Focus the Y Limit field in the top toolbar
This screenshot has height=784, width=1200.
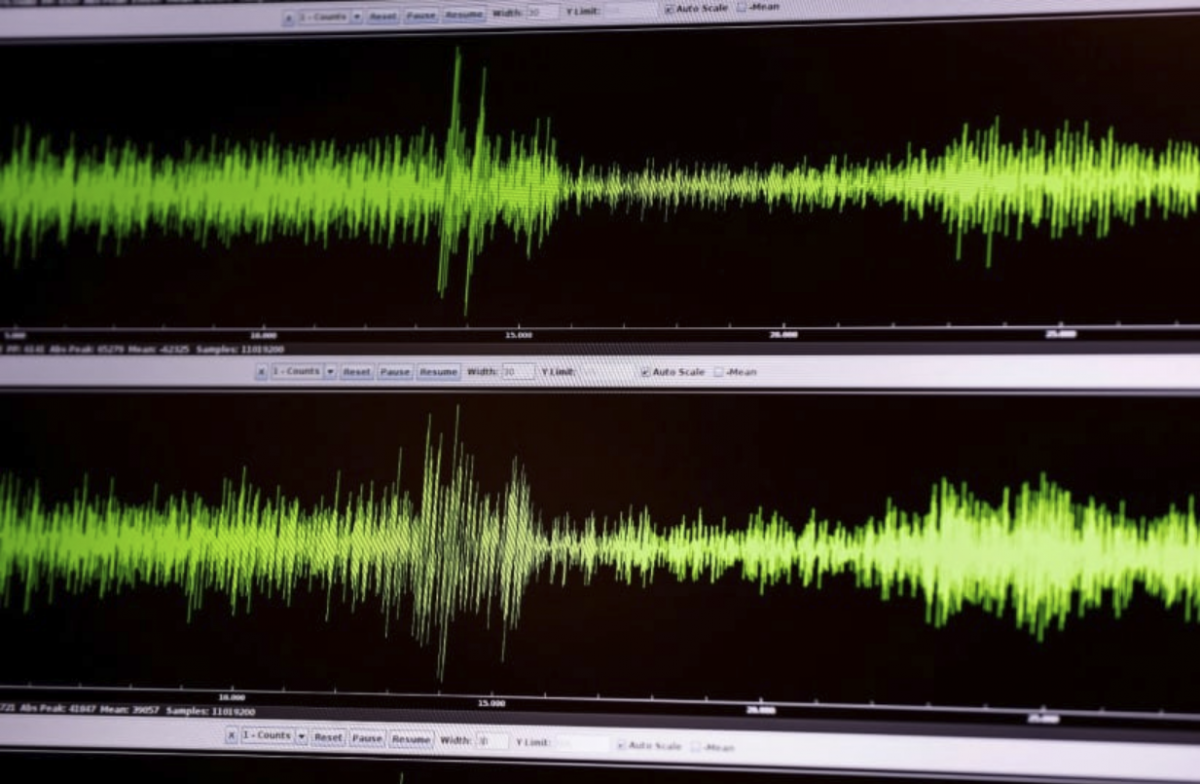(629, 10)
